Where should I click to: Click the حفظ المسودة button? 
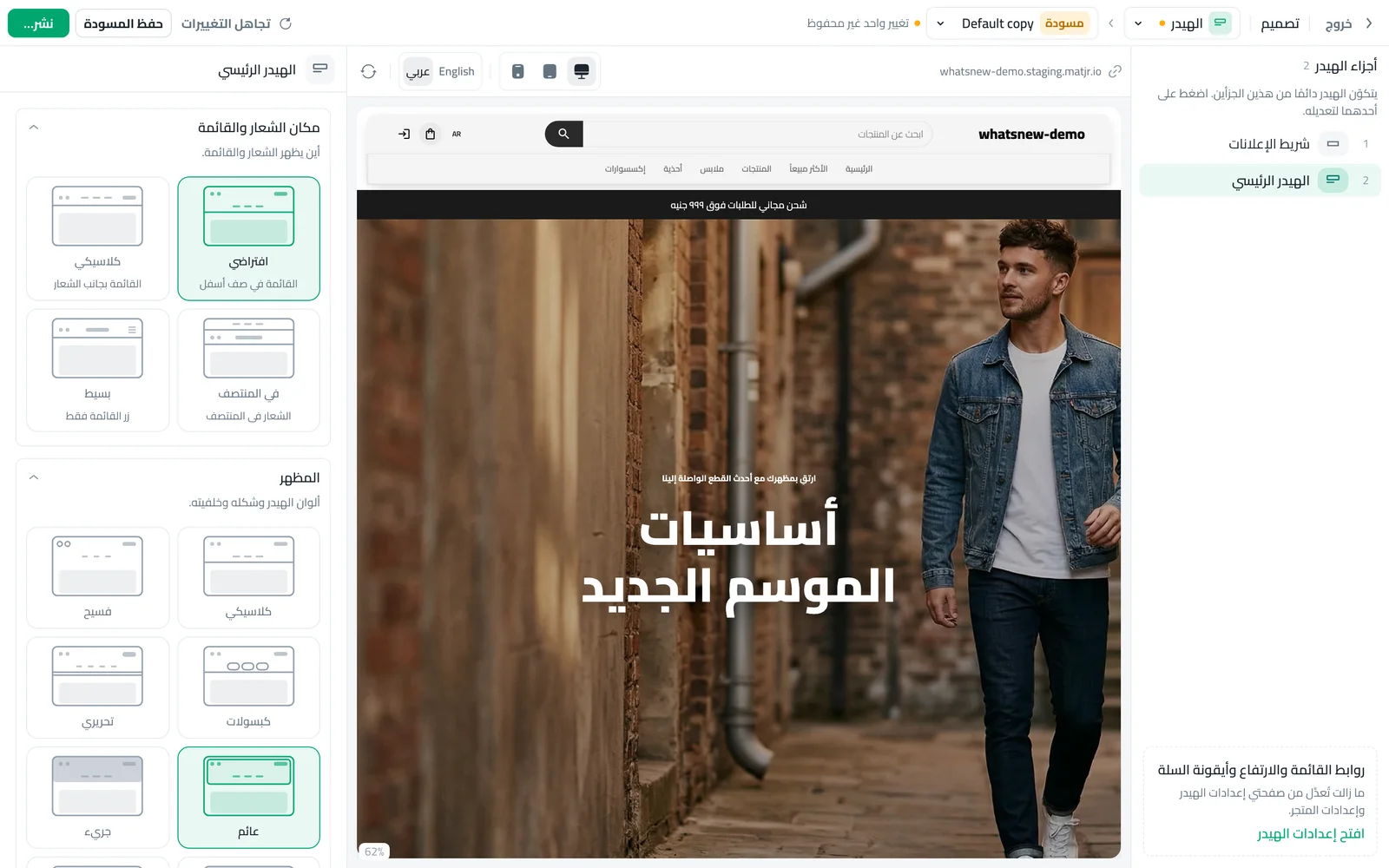click(x=123, y=23)
